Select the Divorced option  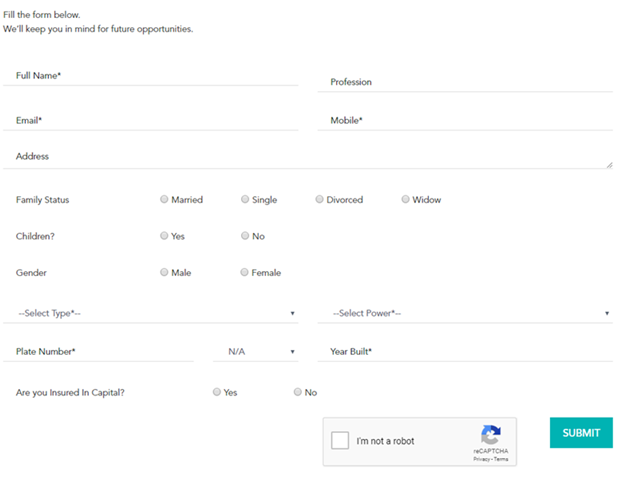point(319,199)
